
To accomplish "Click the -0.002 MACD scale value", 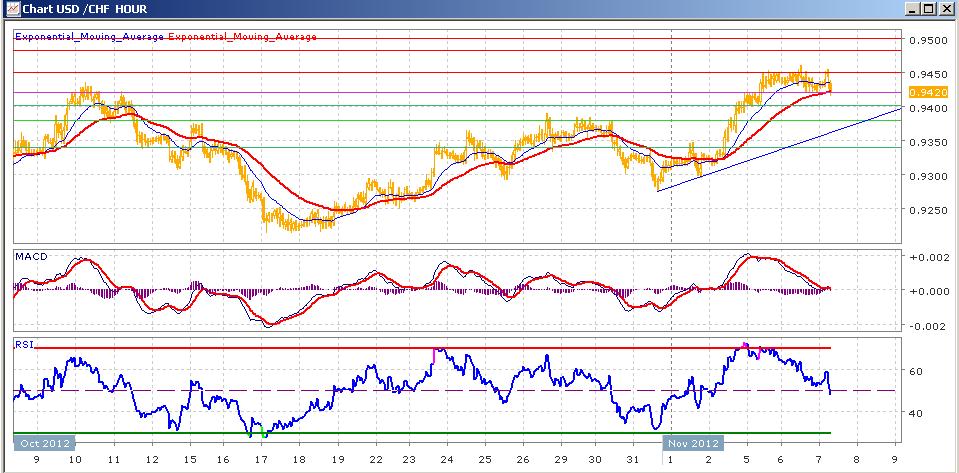I will coord(928,326).
